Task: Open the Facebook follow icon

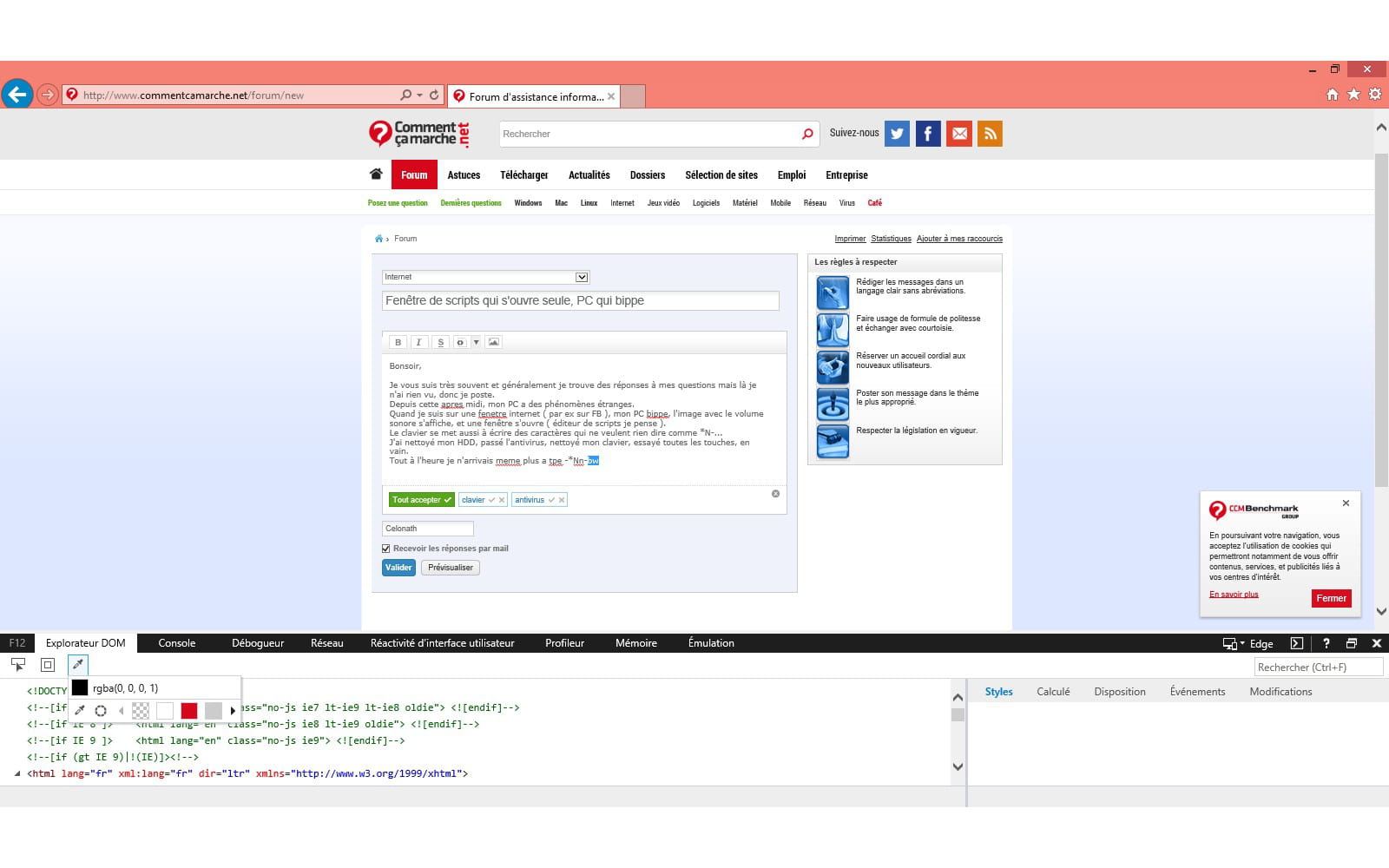Action: coord(928,134)
